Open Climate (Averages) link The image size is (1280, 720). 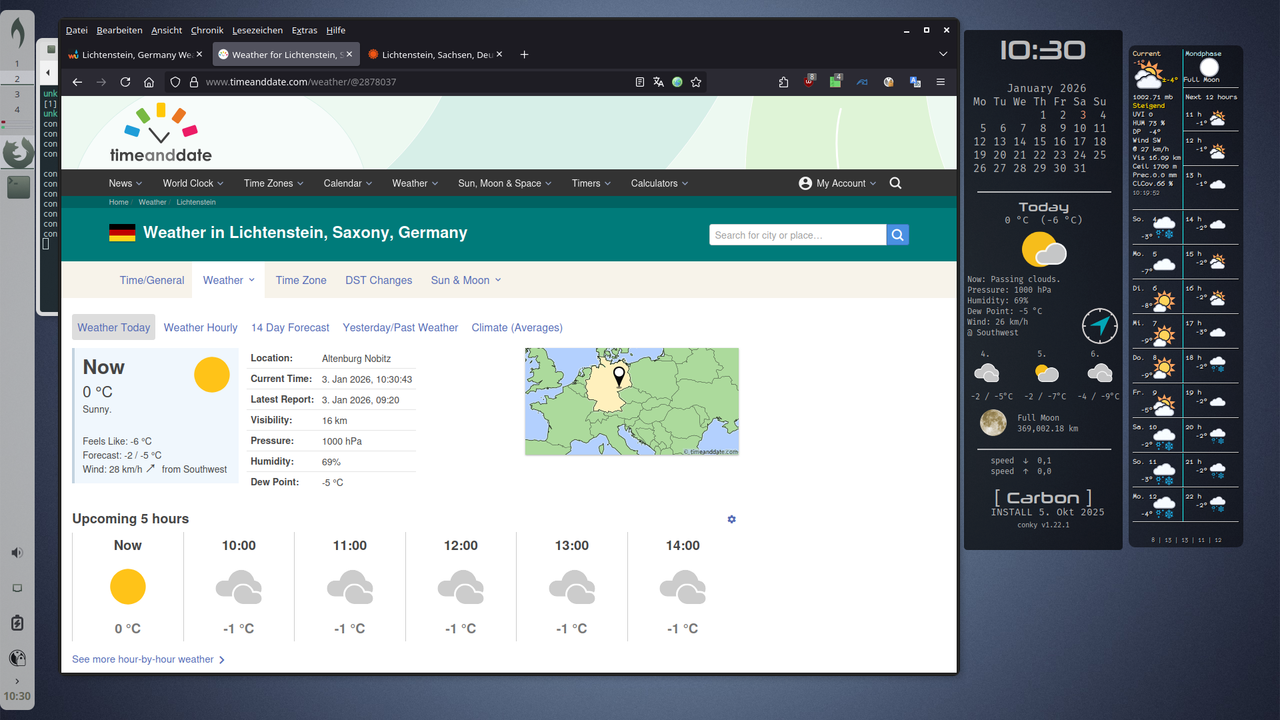pos(517,327)
